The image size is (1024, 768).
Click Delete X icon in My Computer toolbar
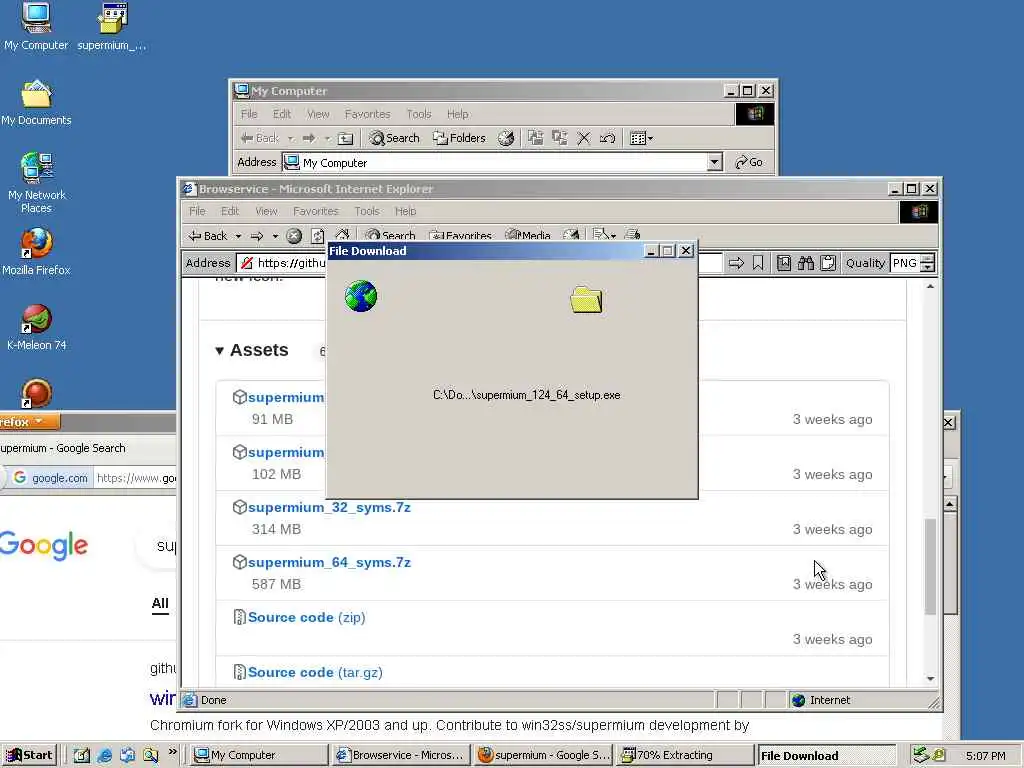[x=584, y=138]
